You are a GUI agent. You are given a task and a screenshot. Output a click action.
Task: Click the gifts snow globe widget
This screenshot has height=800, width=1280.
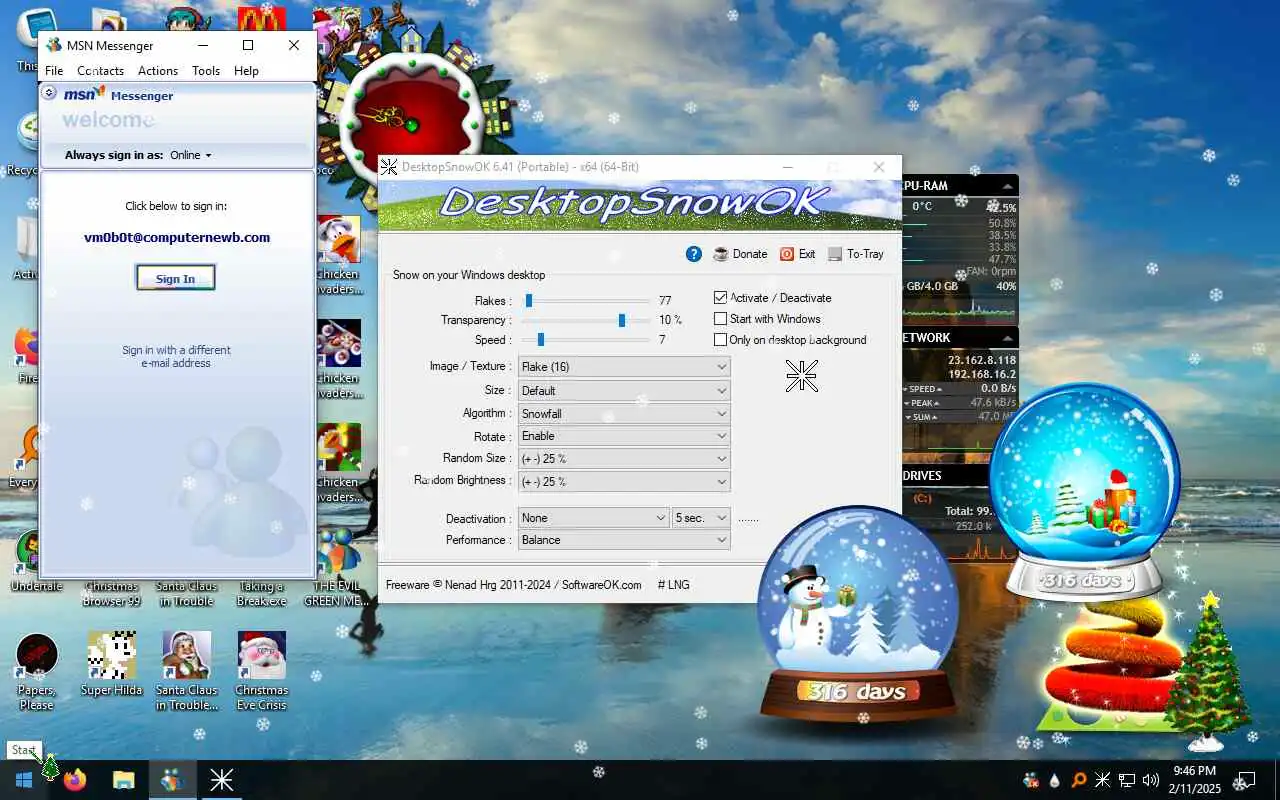1085,492
